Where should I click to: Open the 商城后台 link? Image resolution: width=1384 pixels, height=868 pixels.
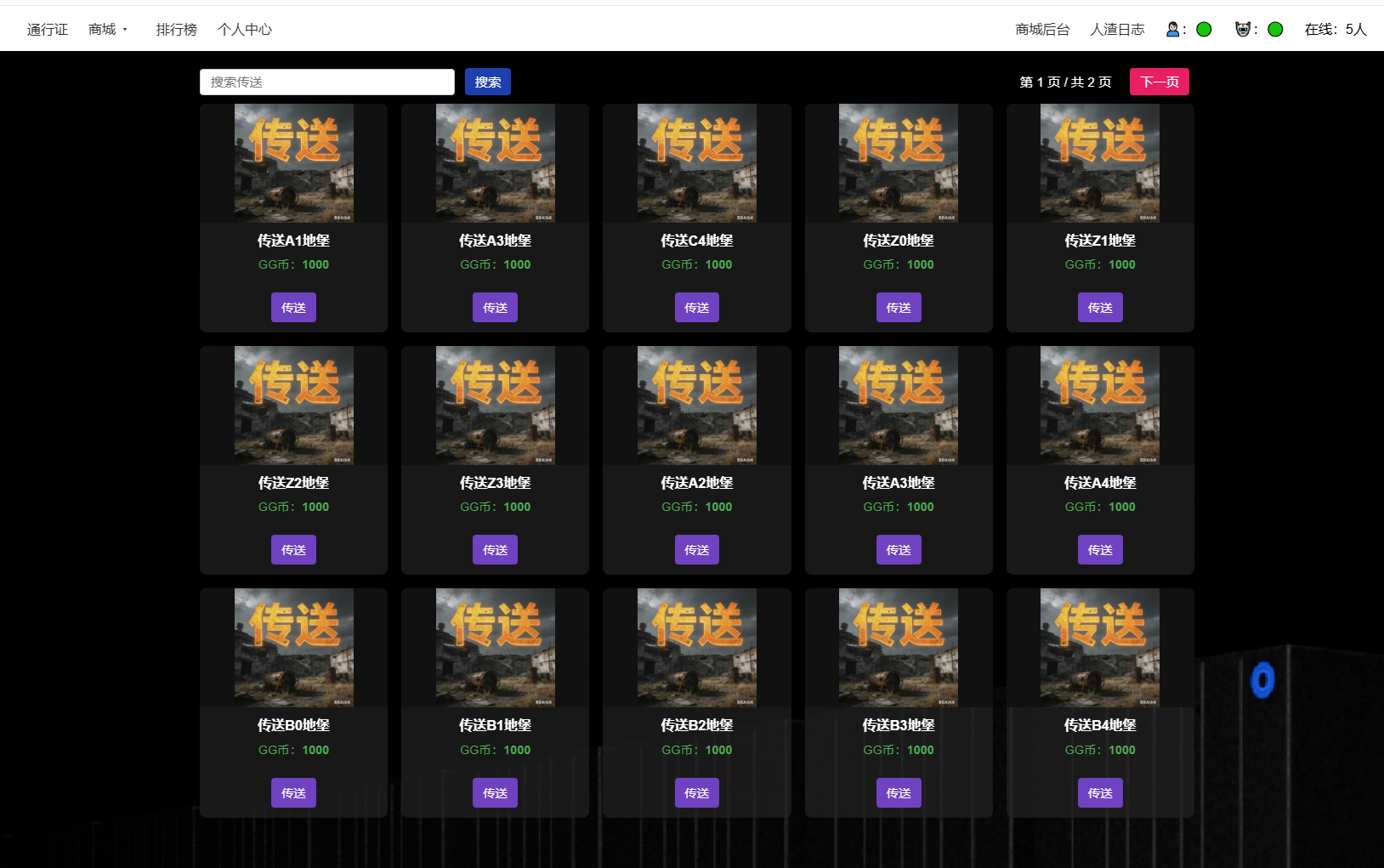1042,30
